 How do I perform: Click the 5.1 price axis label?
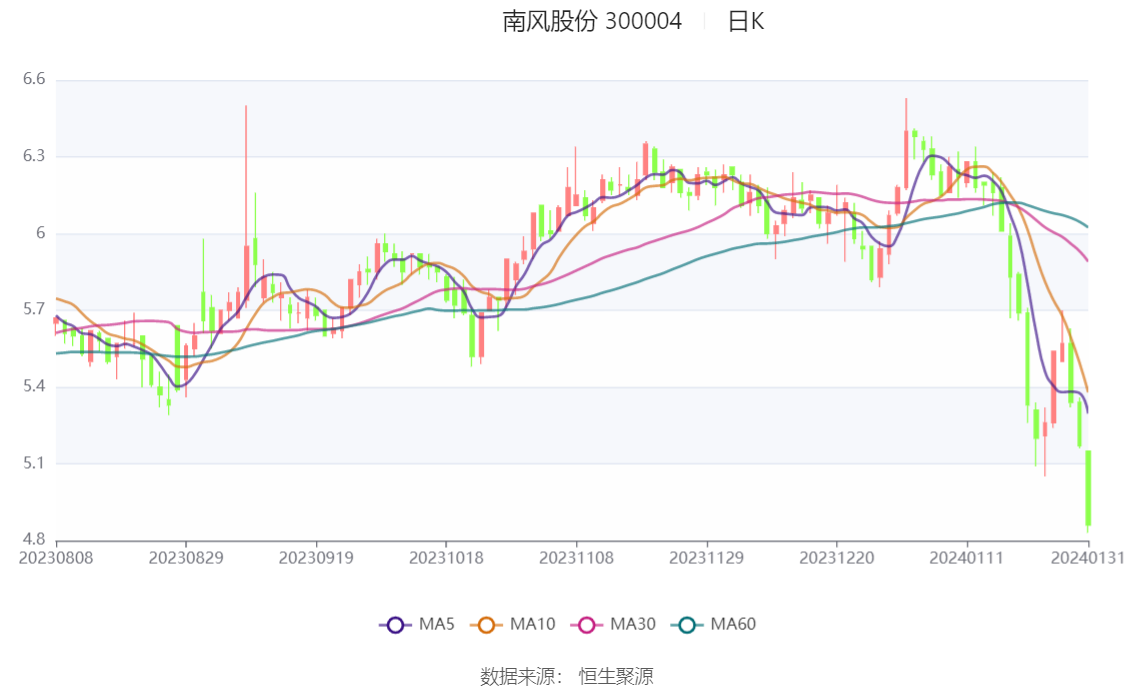tap(34, 463)
